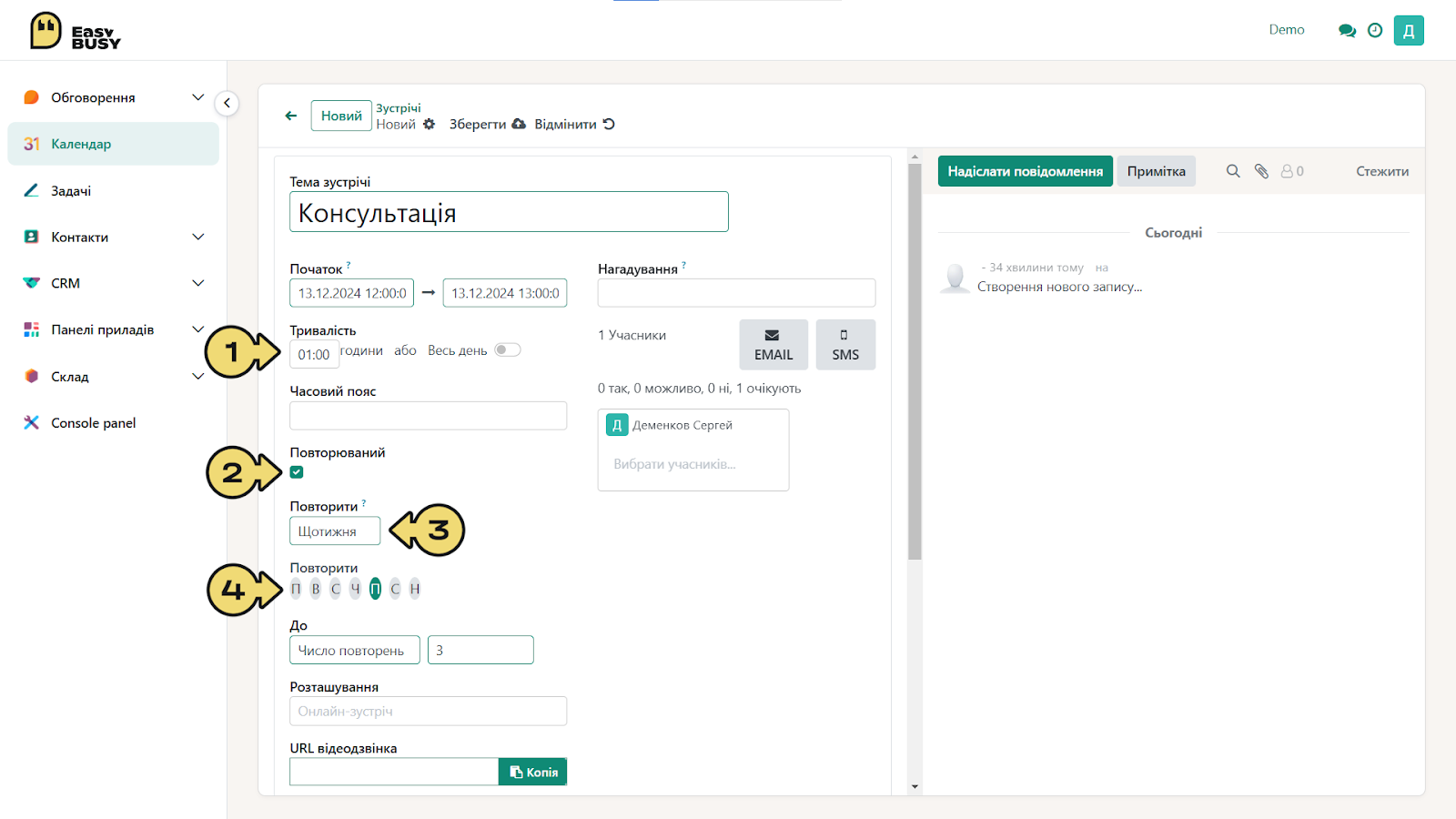Toggle the Весь день switch
This screenshot has width=1456, height=819.
tap(508, 350)
